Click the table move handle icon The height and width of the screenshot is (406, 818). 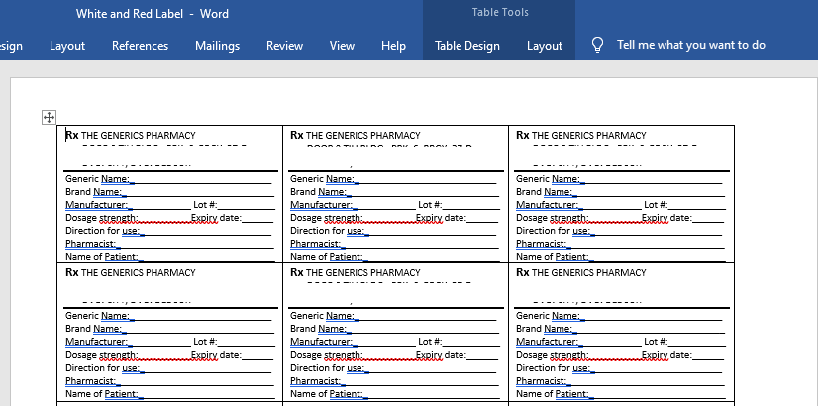[48, 118]
